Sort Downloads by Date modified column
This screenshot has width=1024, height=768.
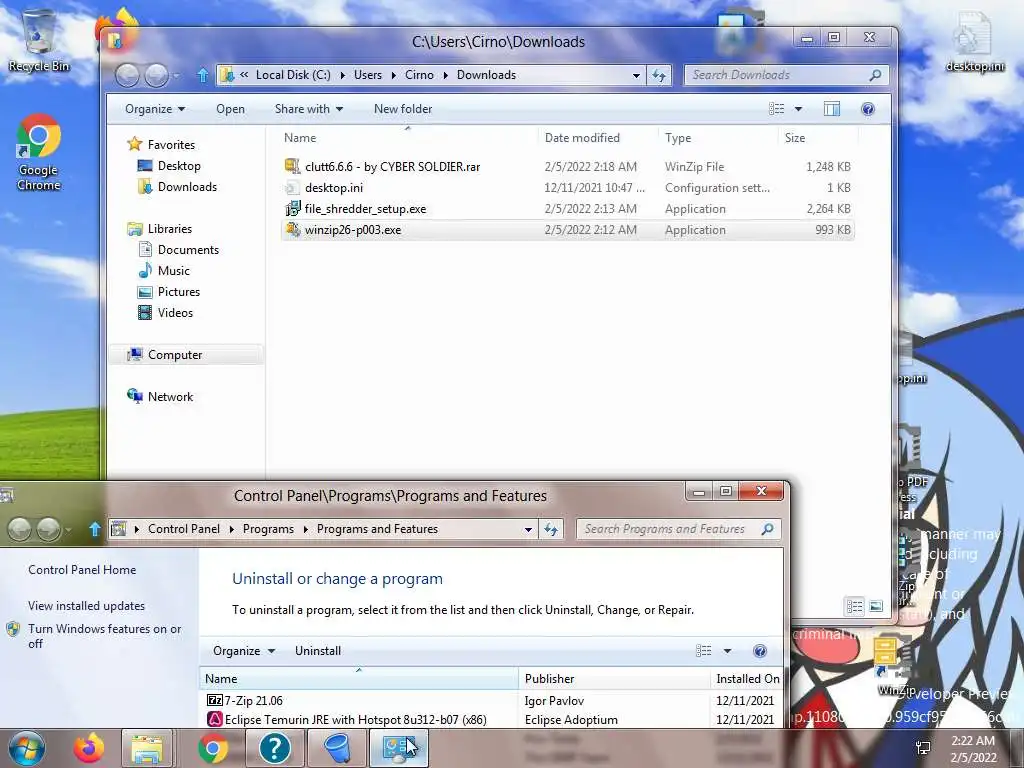click(598, 138)
